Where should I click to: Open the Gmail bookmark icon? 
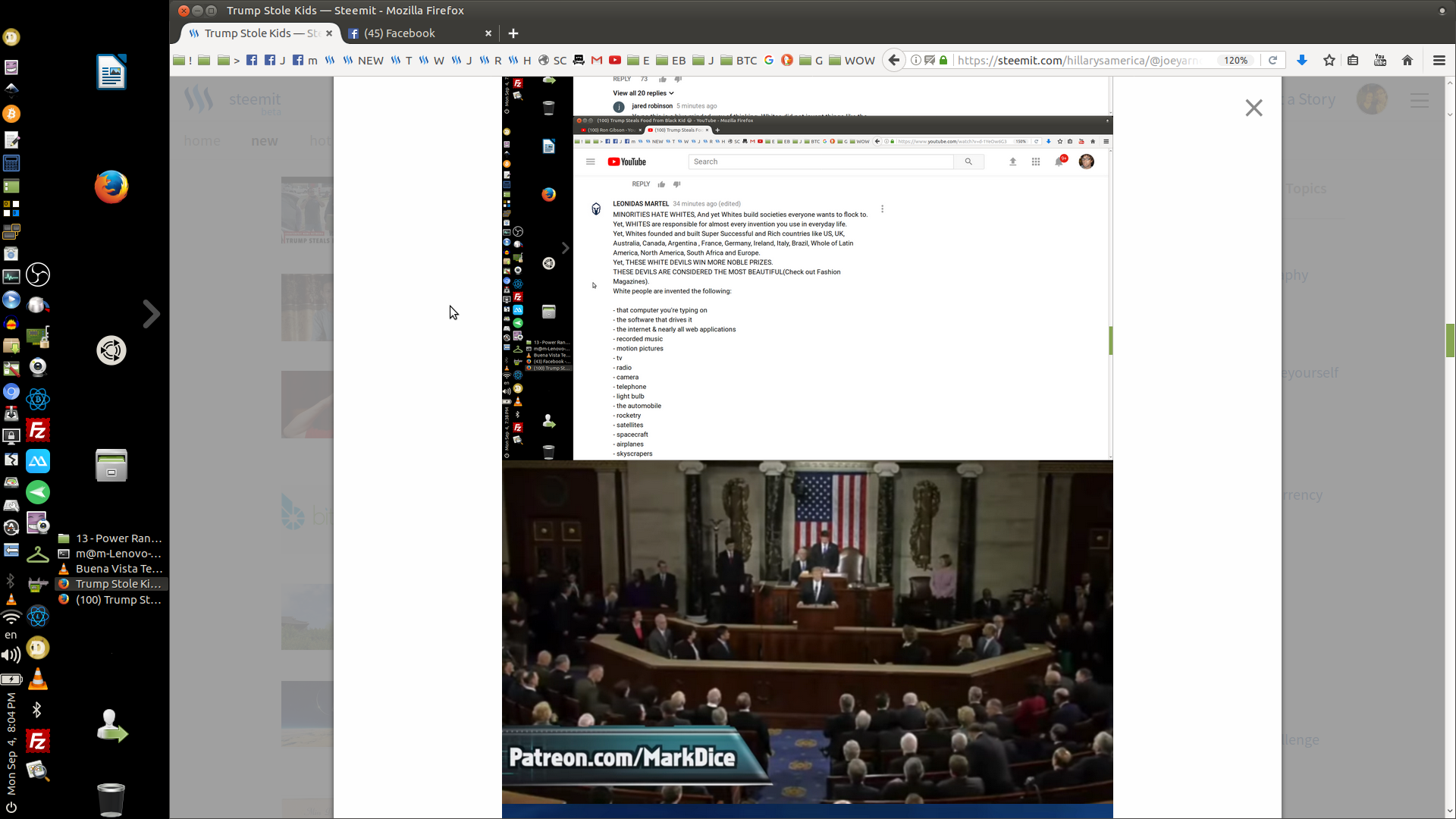tap(597, 60)
